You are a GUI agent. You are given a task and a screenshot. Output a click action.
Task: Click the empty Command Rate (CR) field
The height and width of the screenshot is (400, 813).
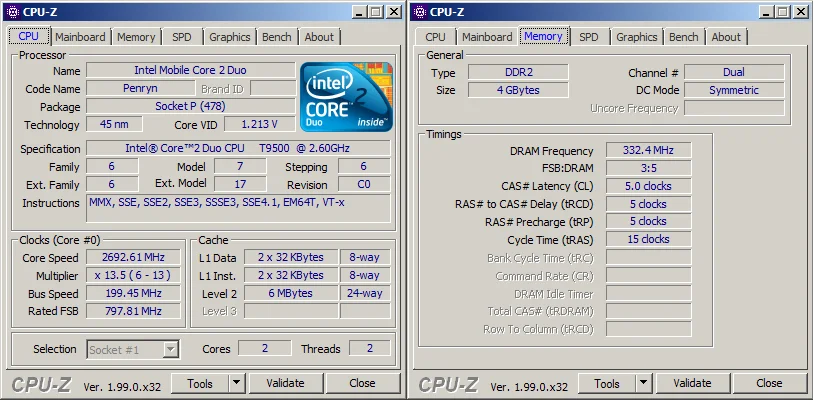pos(648,275)
